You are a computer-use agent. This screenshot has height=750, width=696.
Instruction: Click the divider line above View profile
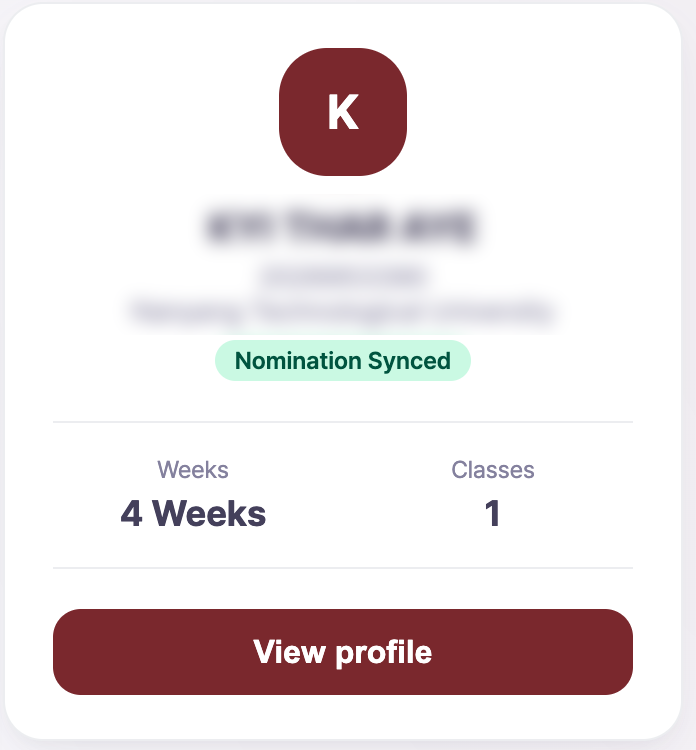[x=343, y=568]
